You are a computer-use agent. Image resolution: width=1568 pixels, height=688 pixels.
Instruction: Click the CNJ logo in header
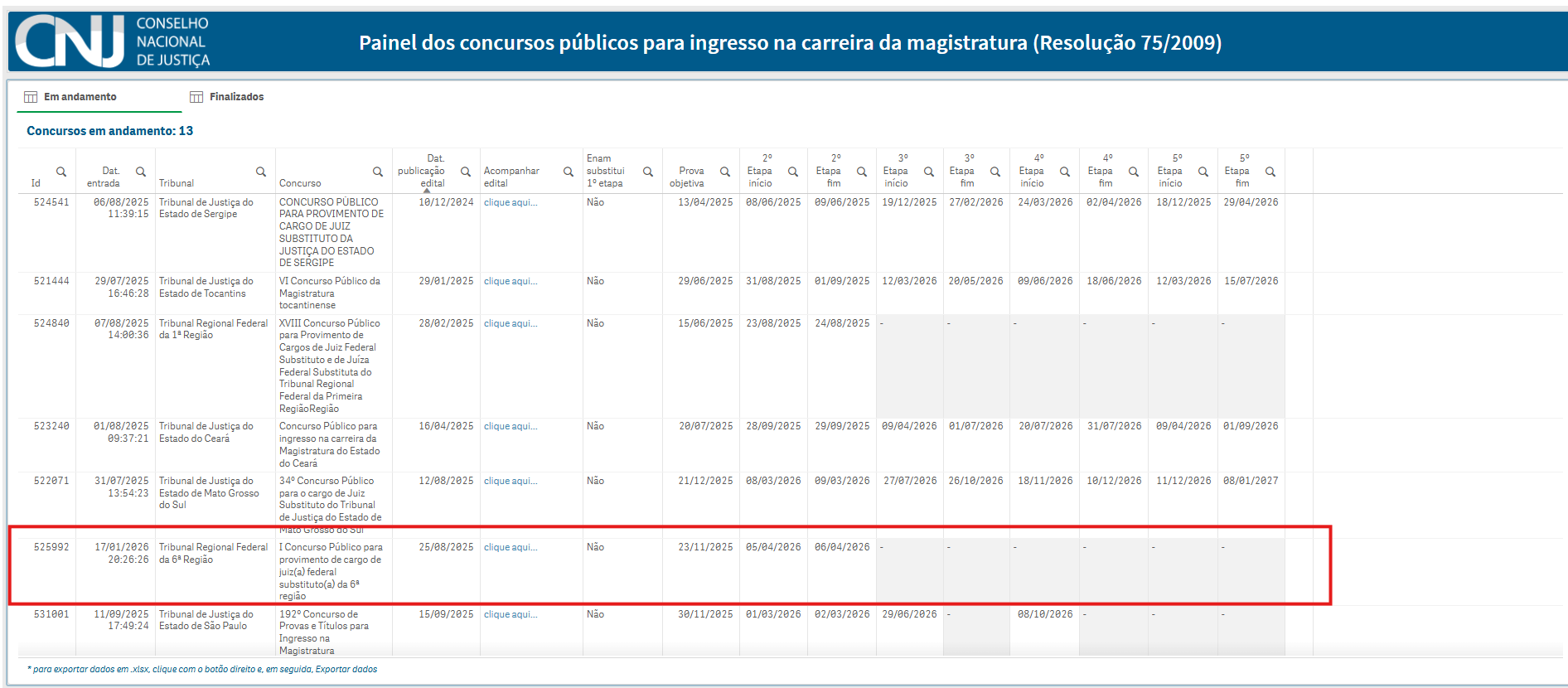(70, 41)
